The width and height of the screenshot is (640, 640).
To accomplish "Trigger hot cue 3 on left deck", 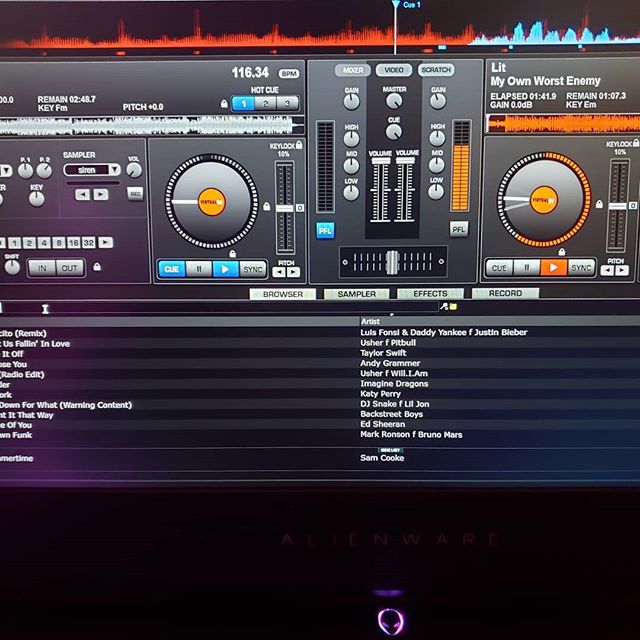I will 287,104.
